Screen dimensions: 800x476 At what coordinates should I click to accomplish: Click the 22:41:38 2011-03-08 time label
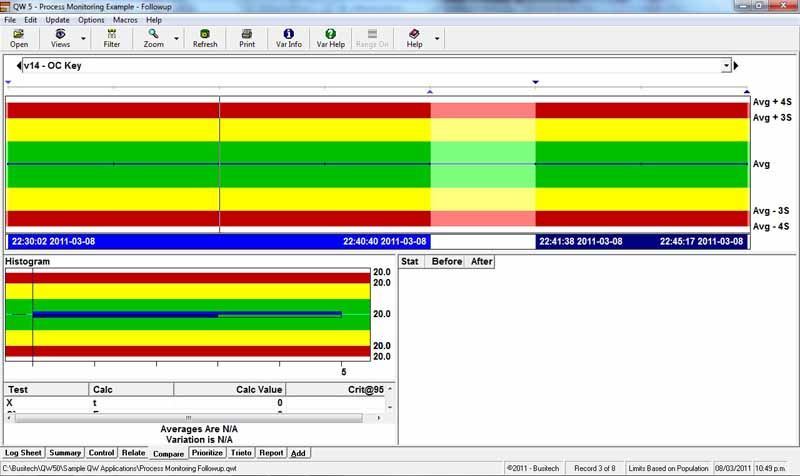coord(581,241)
